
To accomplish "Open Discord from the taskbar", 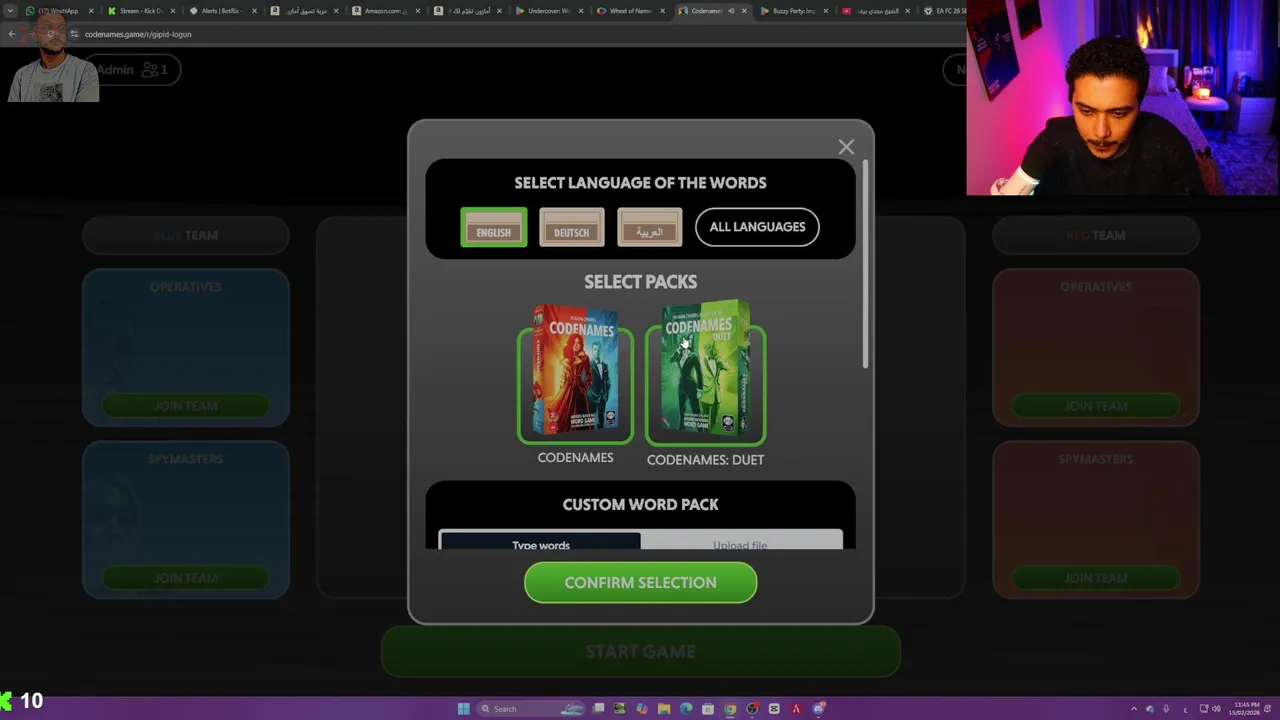I will point(818,709).
